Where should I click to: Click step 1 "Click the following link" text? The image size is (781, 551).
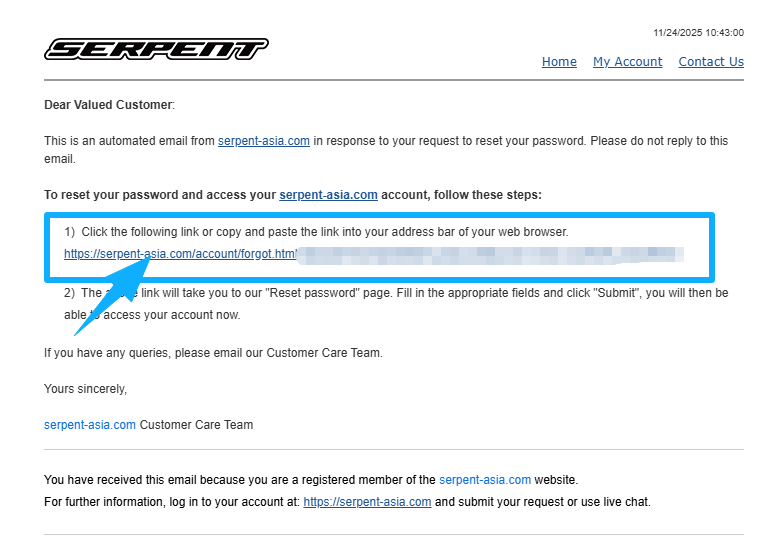click(320, 232)
